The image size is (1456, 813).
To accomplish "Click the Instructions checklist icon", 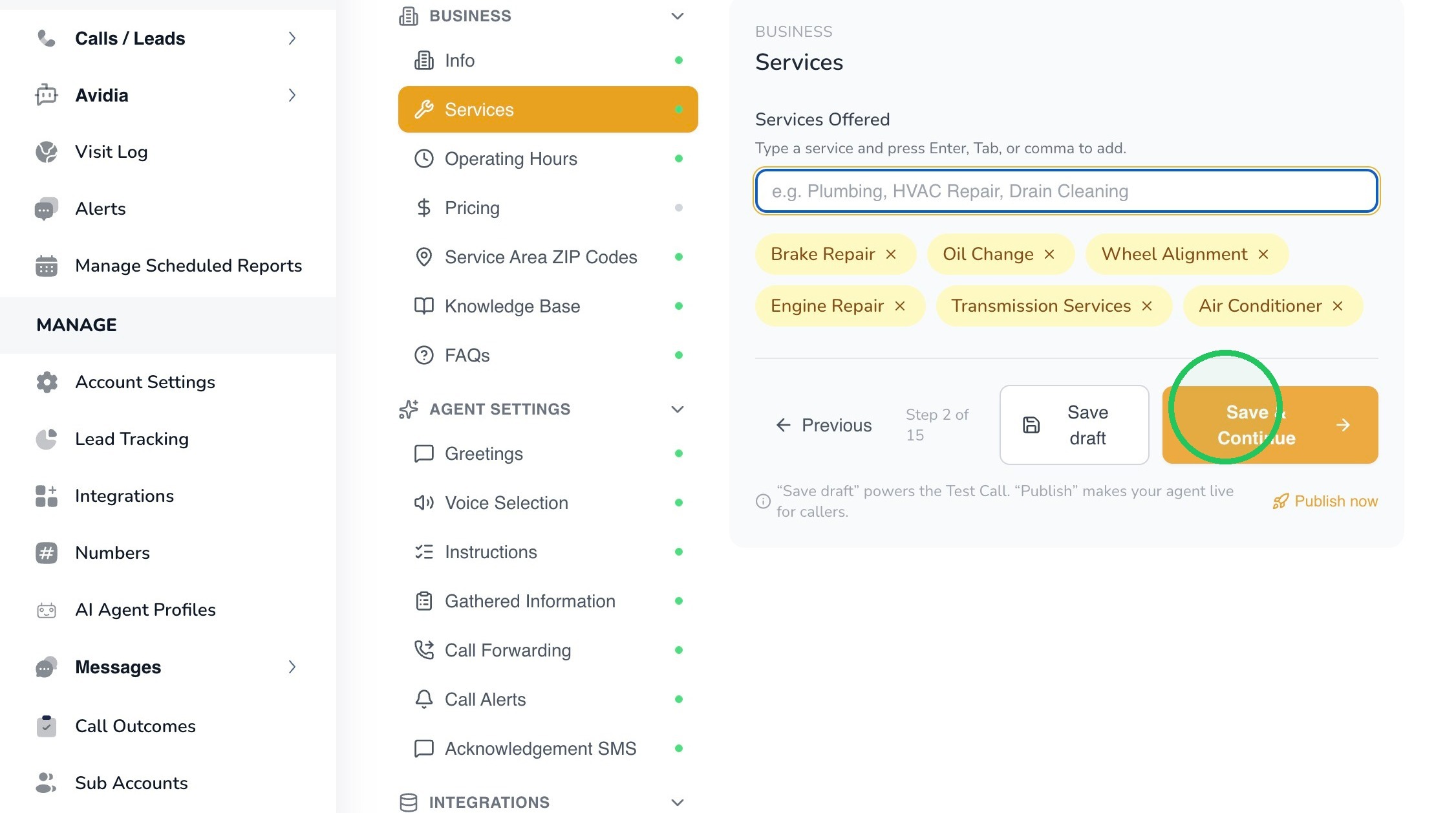I will (x=424, y=552).
